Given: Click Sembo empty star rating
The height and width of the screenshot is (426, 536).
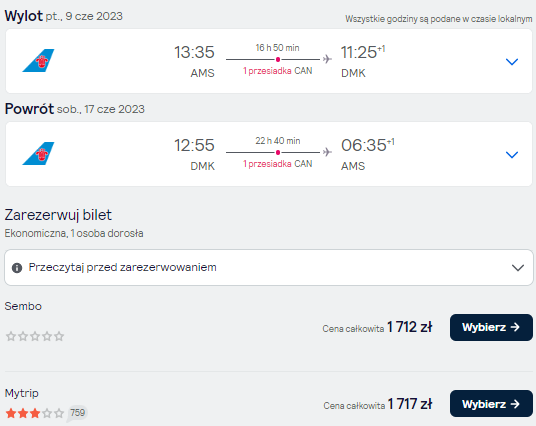Looking at the screenshot, I should pos(35,336).
